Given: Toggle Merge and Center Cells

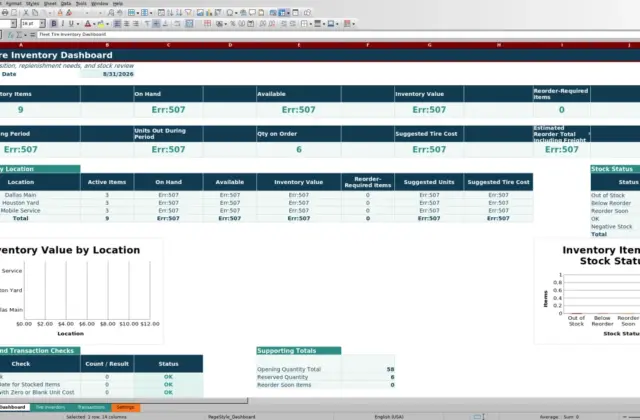Looking at the screenshot, I should pos(189,24).
